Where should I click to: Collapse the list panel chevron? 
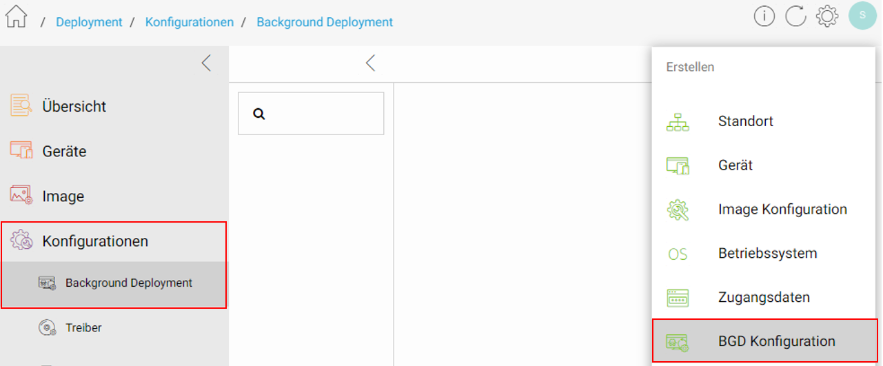(370, 63)
